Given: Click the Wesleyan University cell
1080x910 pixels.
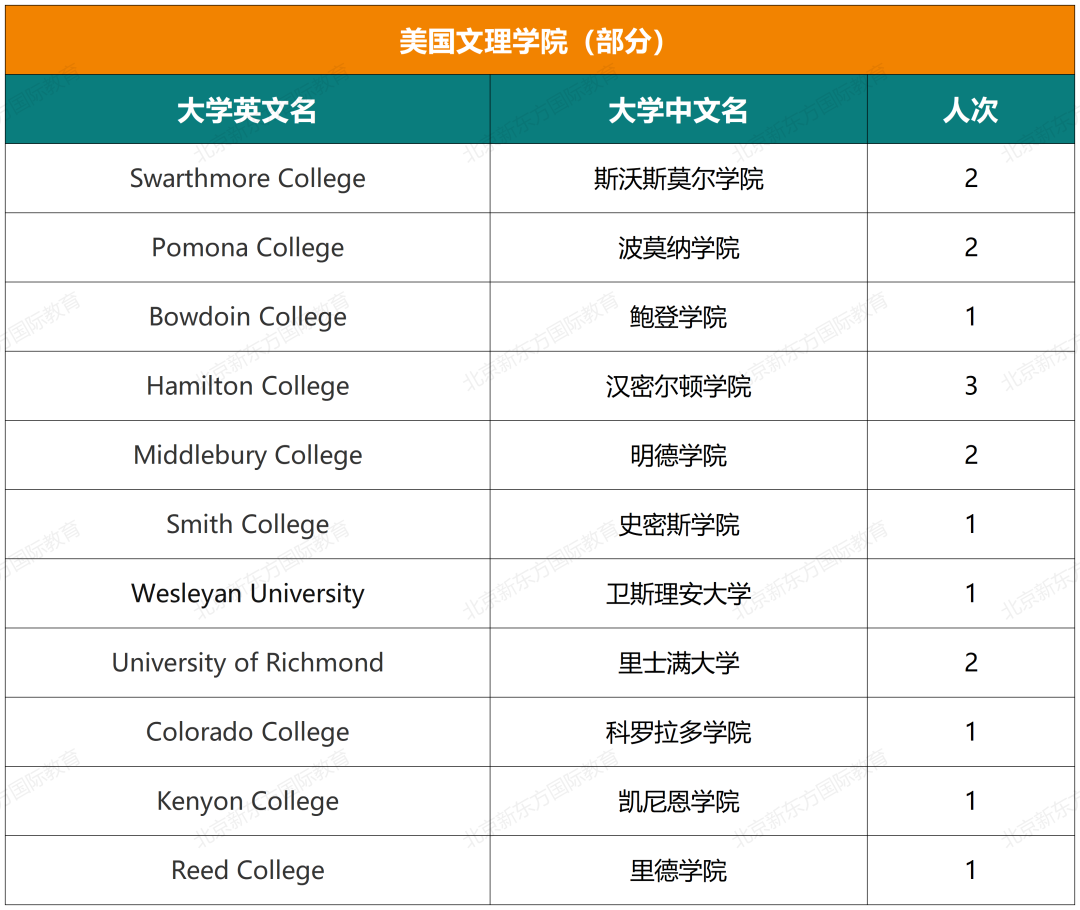Looking at the screenshot, I should (x=247, y=593).
